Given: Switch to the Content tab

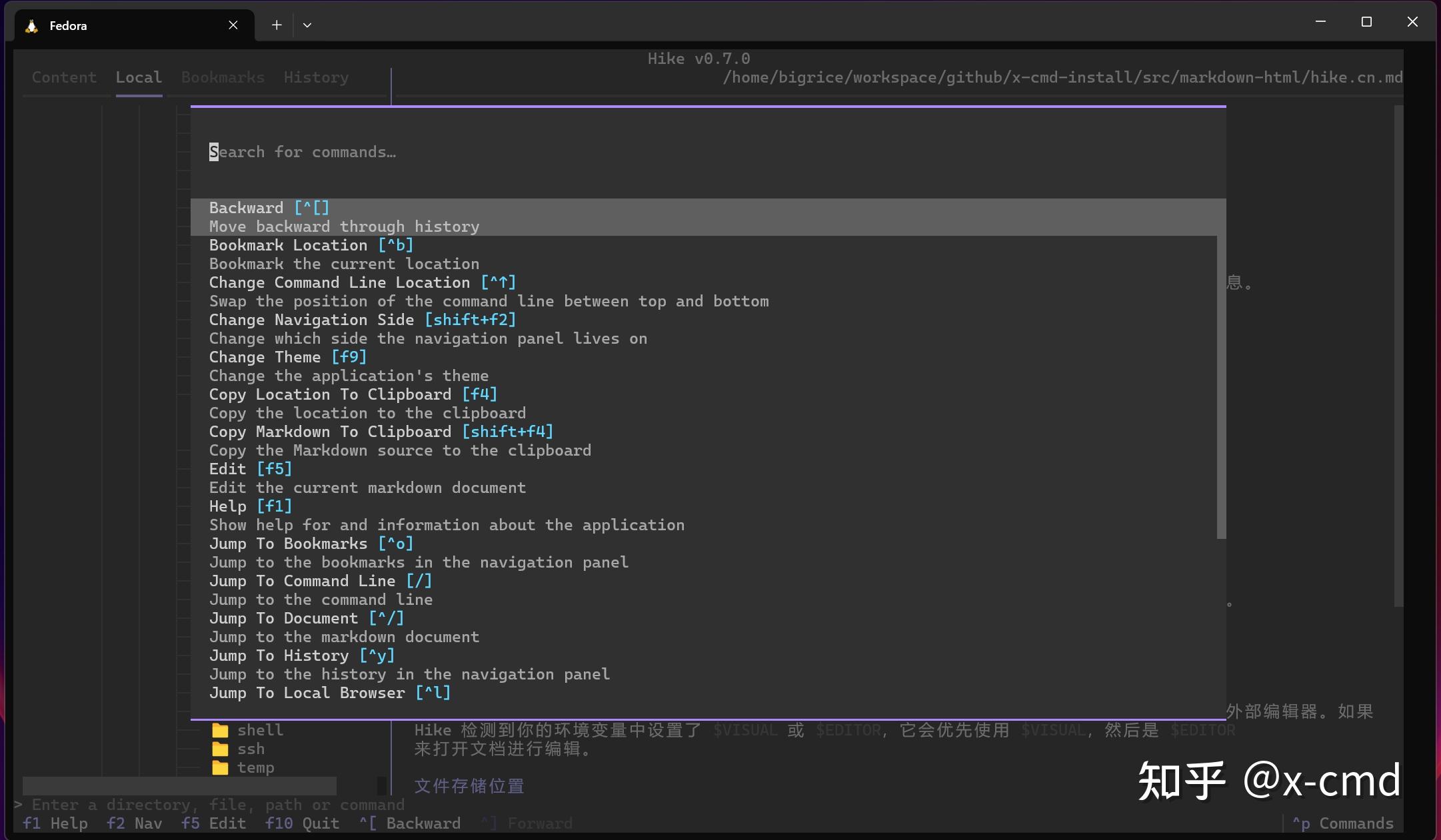Looking at the screenshot, I should (64, 77).
